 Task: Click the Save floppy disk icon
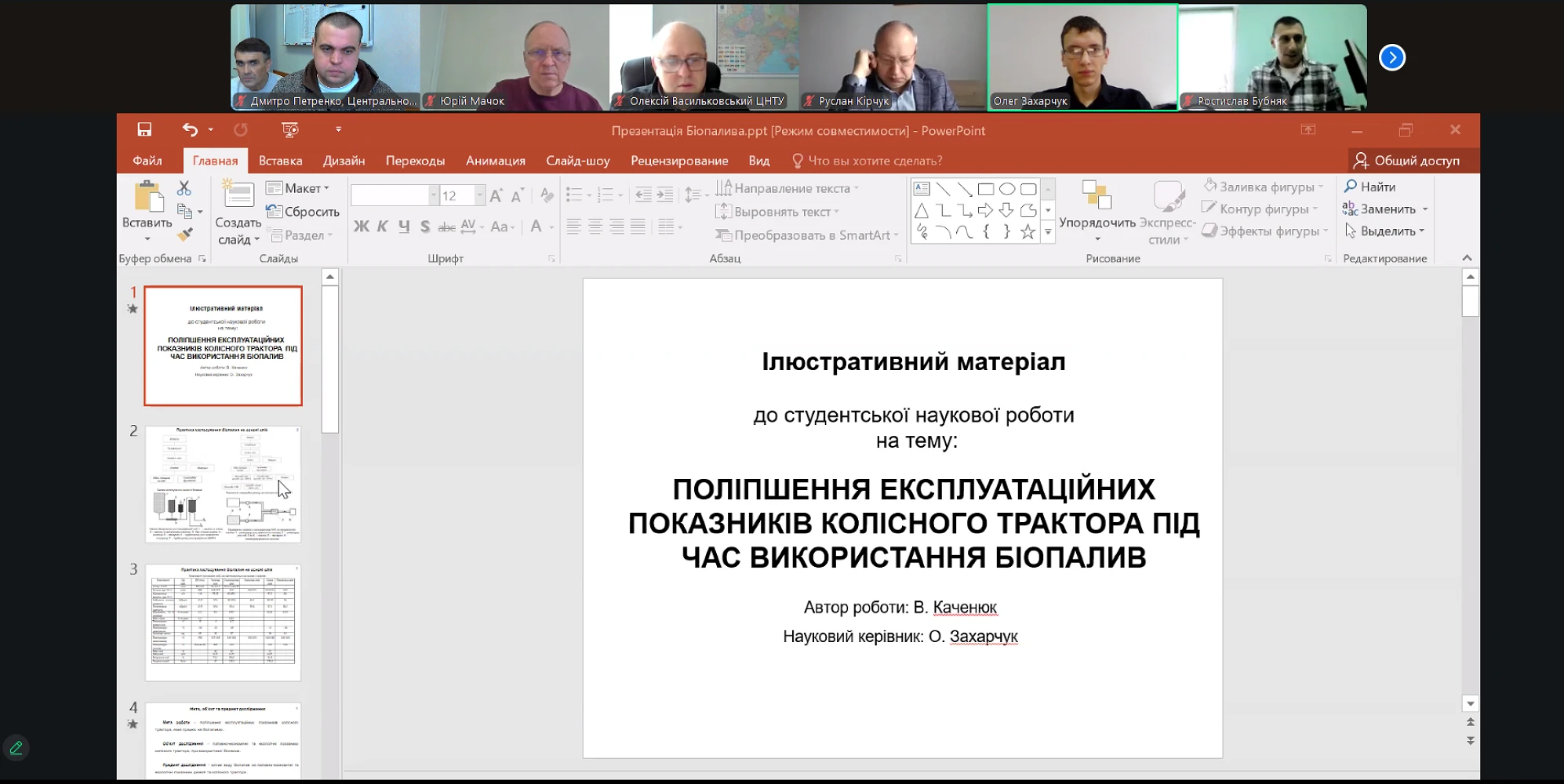click(144, 129)
